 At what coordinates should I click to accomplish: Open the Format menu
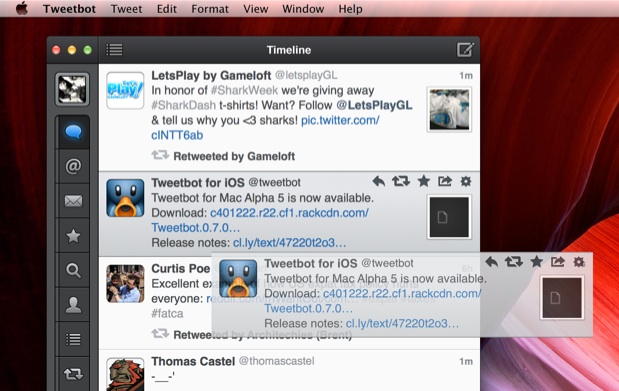tap(210, 9)
